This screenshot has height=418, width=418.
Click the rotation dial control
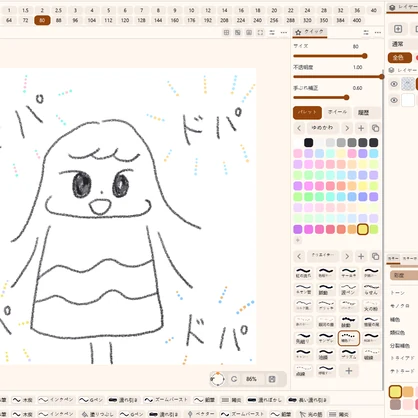[x=218, y=379]
